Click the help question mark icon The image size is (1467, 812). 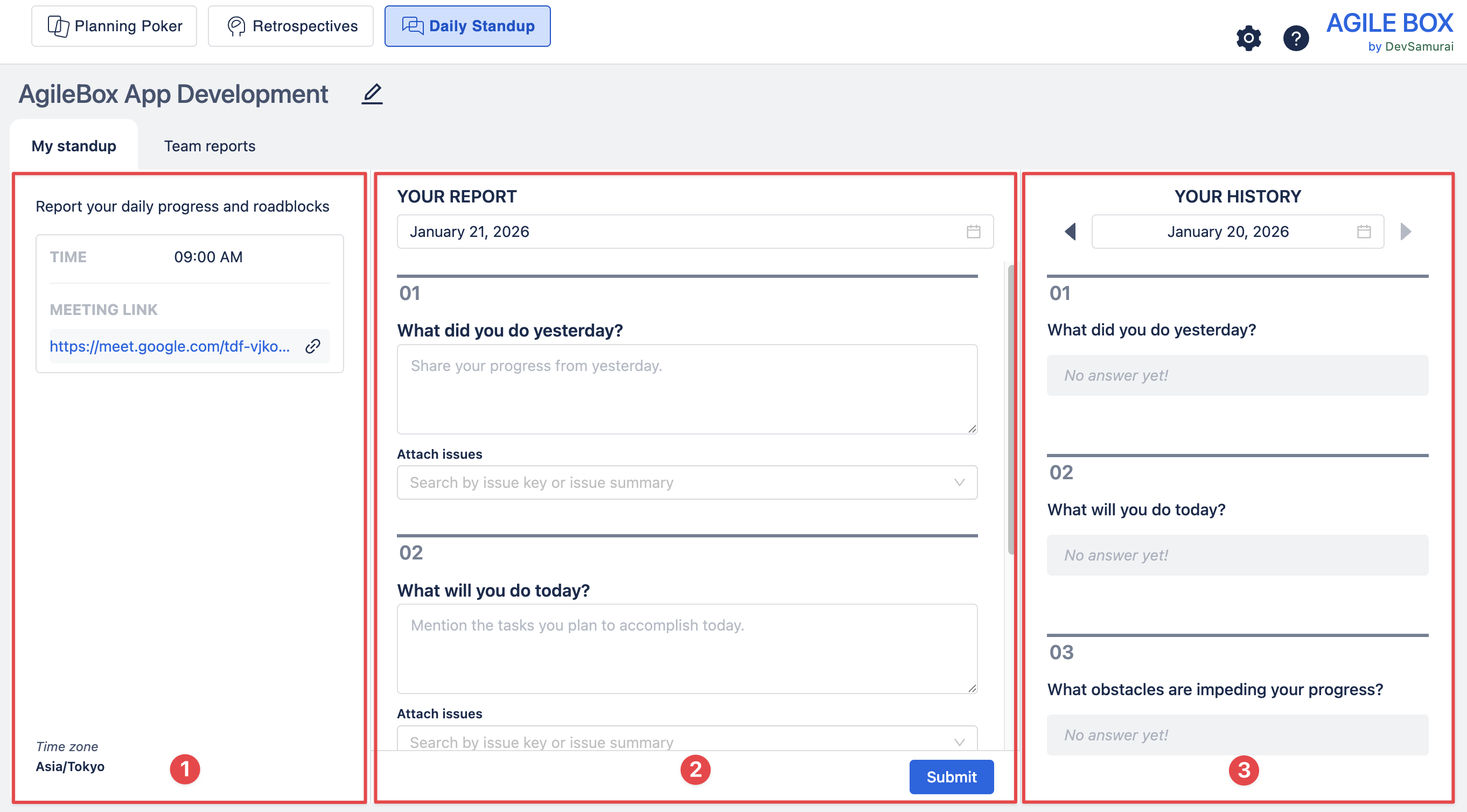(x=1296, y=38)
